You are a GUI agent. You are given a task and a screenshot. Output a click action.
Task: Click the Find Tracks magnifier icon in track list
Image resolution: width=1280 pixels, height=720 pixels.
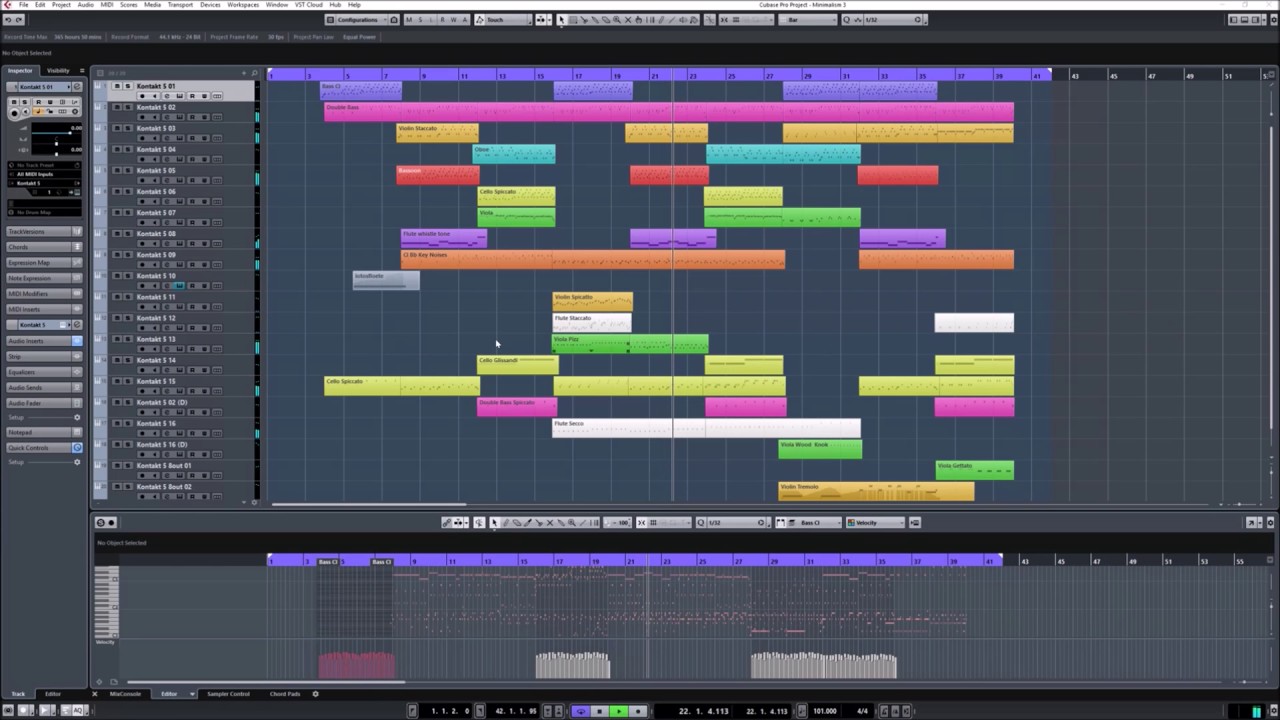point(254,73)
